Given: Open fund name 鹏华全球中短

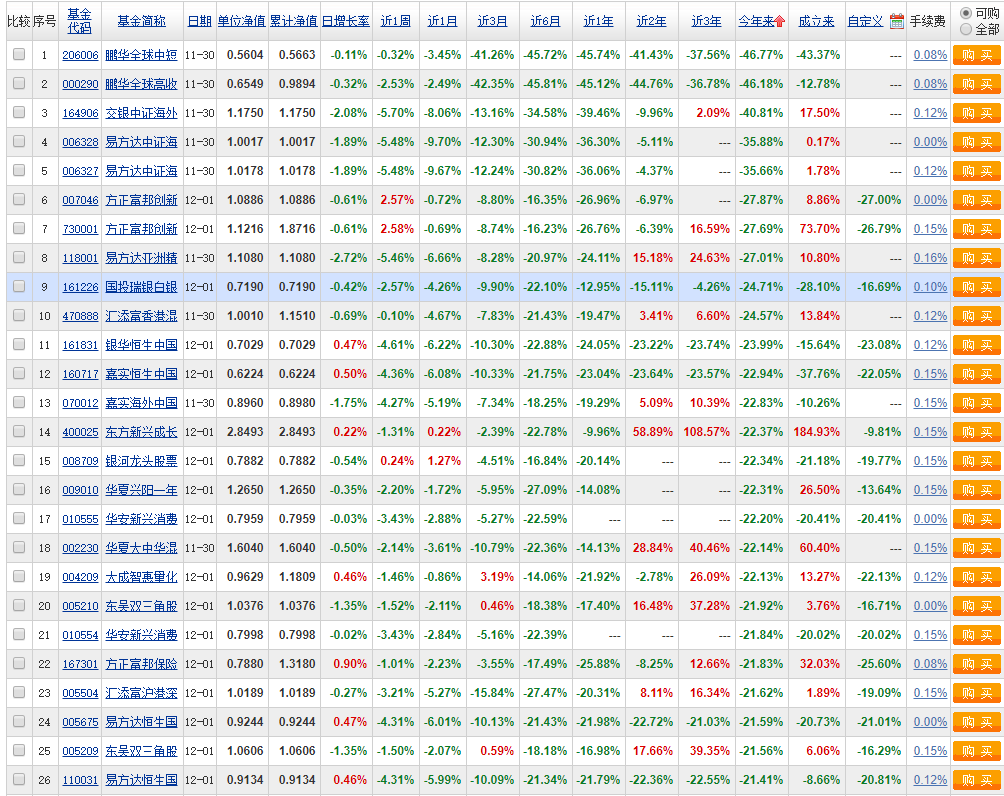Looking at the screenshot, I should [x=142, y=55].
